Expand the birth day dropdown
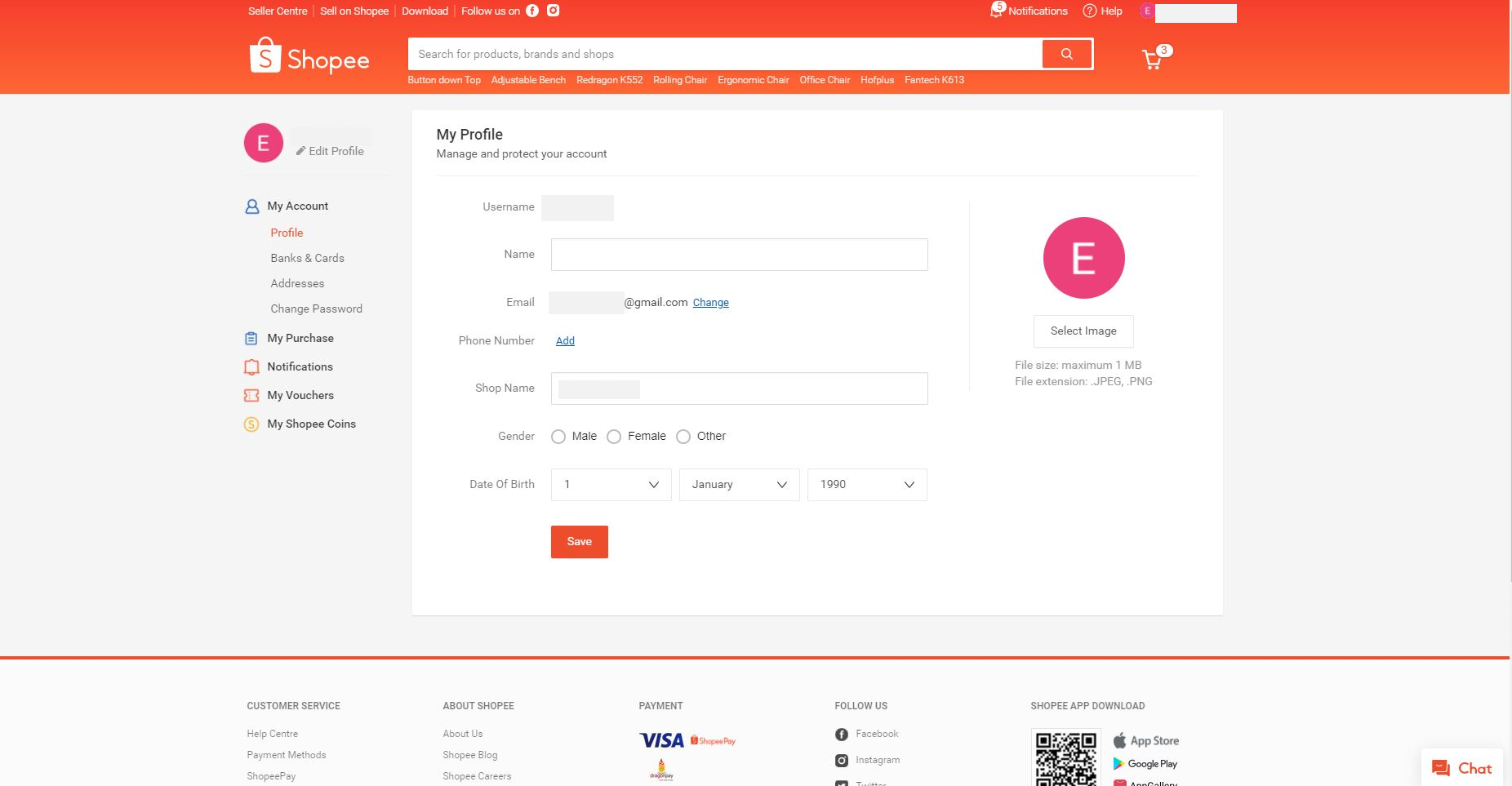This screenshot has height=786, width=1512. tap(611, 485)
